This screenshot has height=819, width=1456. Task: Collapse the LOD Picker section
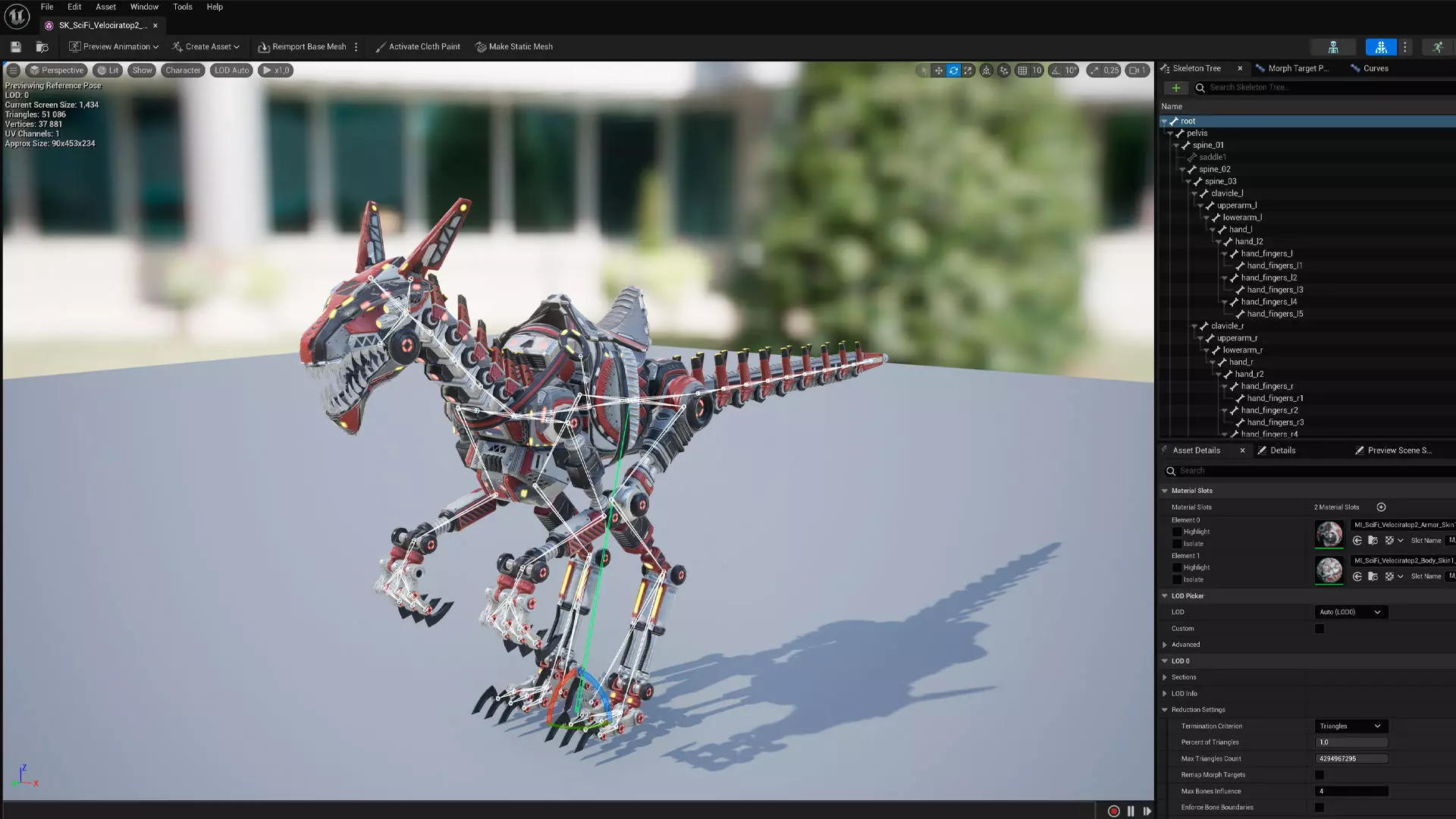pos(1165,596)
